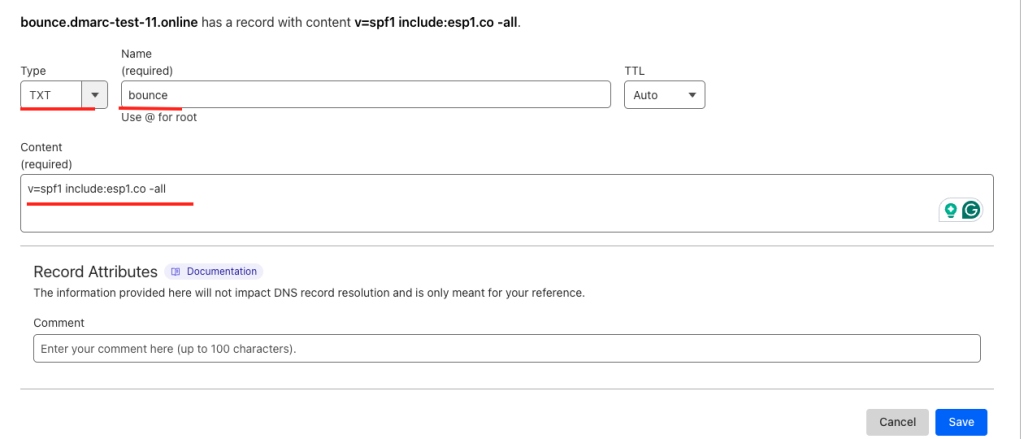
Task: Click the green lightbulb suggestions icon
Action: click(951, 210)
